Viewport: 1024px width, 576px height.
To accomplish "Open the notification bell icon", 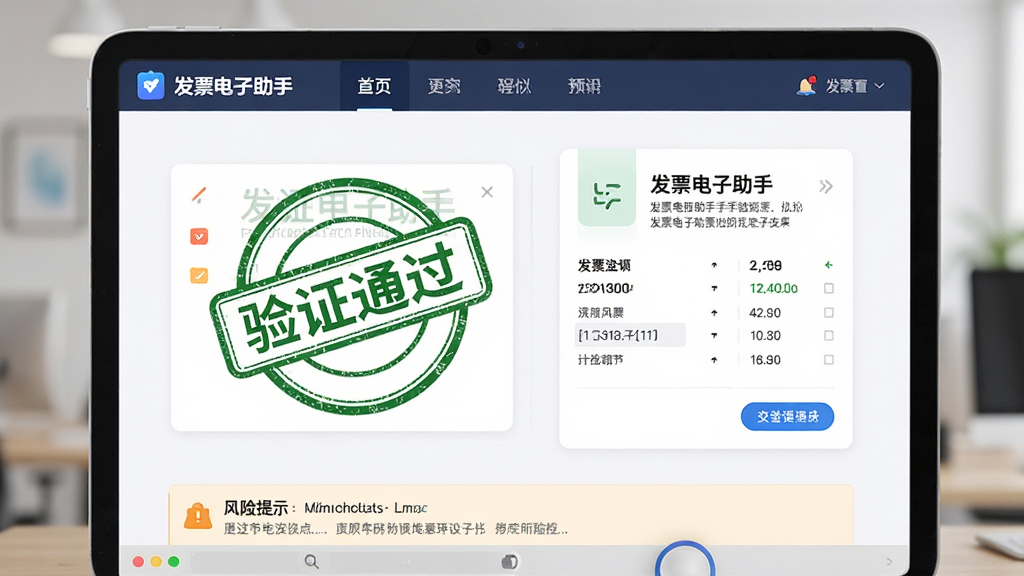I will coord(807,86).
